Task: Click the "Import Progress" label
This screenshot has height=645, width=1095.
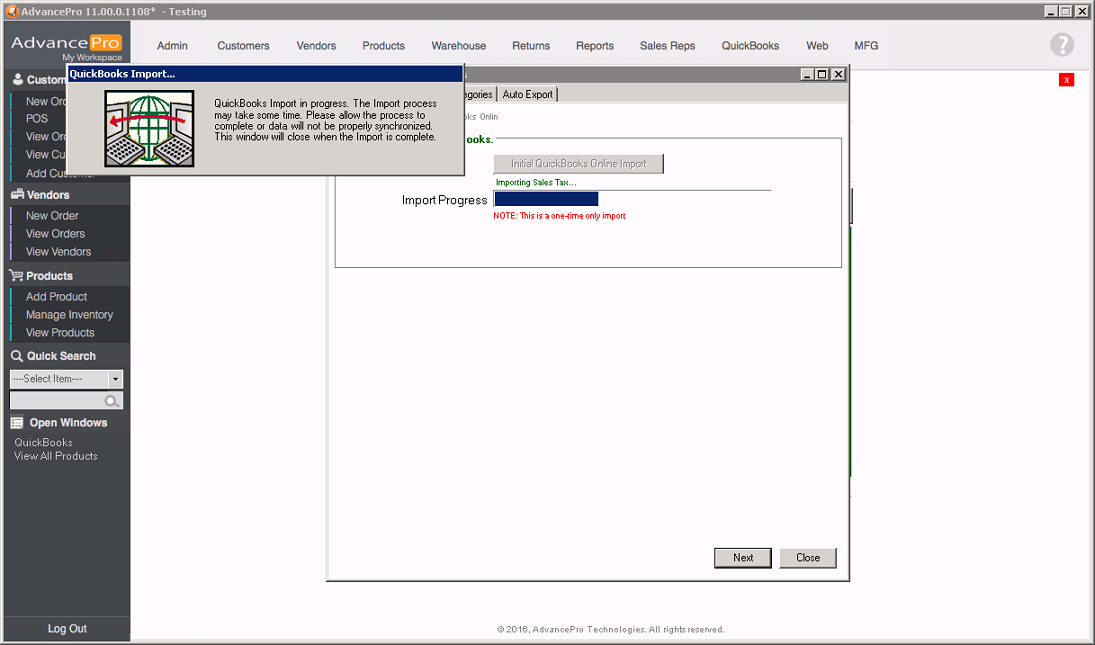Action: (x=444, y=200)
